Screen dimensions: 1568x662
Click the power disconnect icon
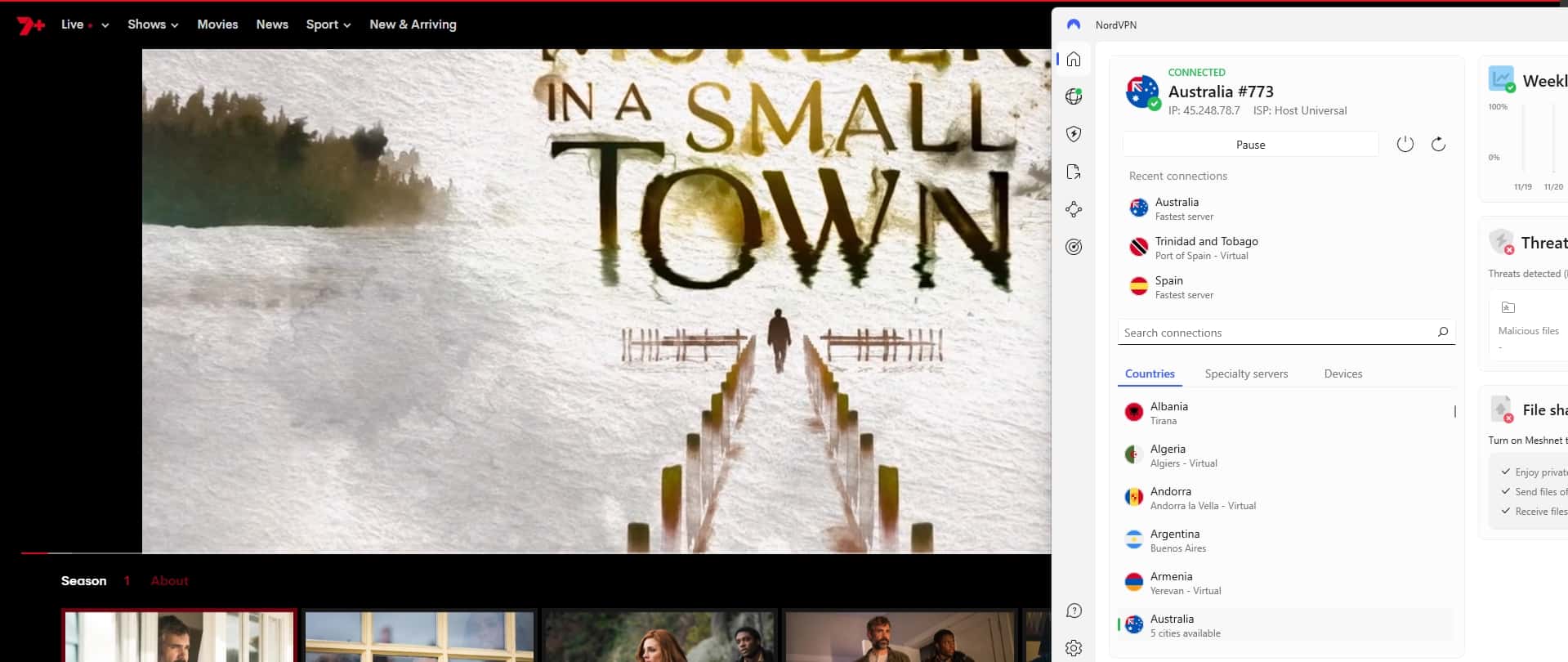coord(1405,145)
